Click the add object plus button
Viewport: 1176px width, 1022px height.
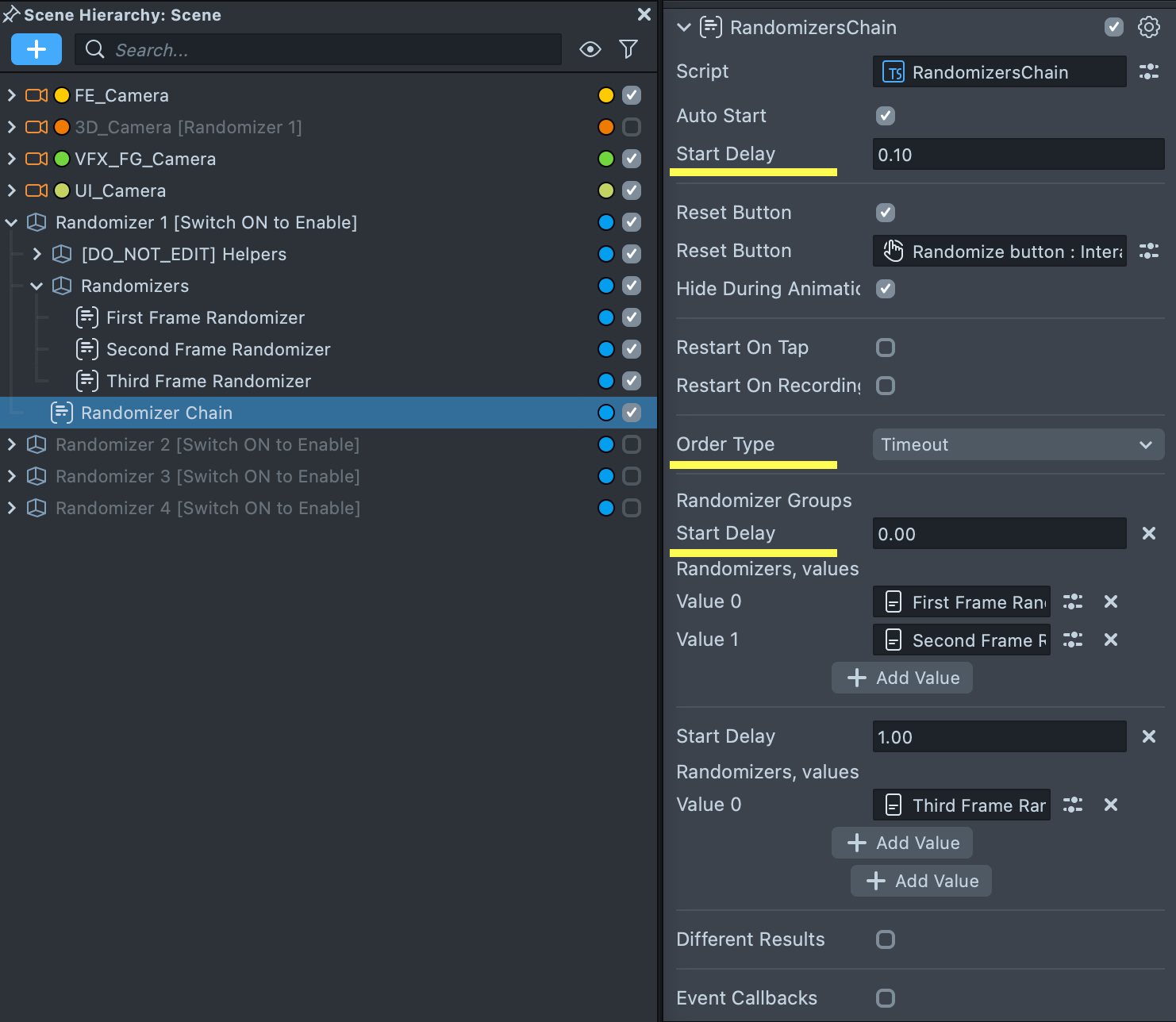click(x=36, y=49)
